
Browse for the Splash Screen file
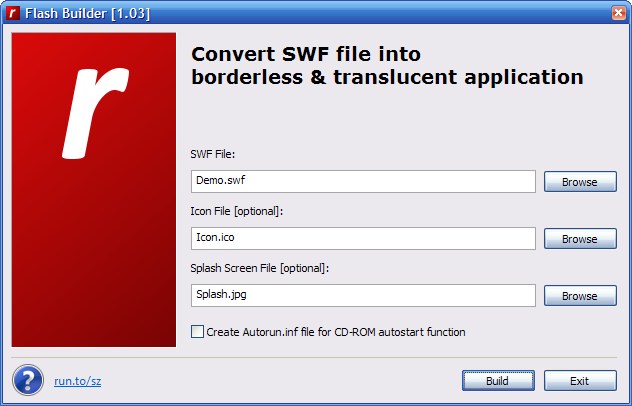click(580, 296)
